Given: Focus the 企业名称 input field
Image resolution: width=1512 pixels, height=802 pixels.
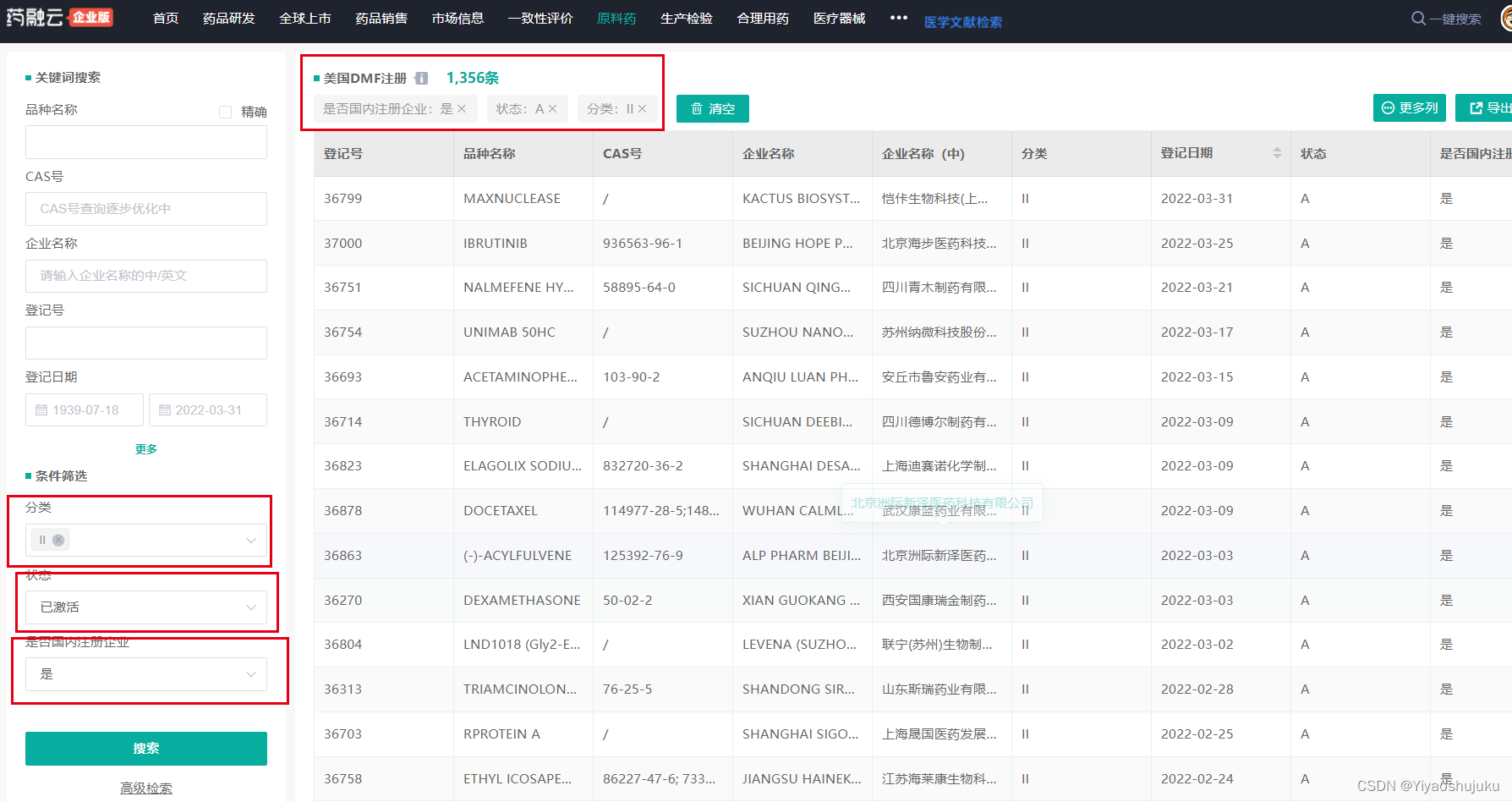Looking at the screenshot, I should 146,276.
